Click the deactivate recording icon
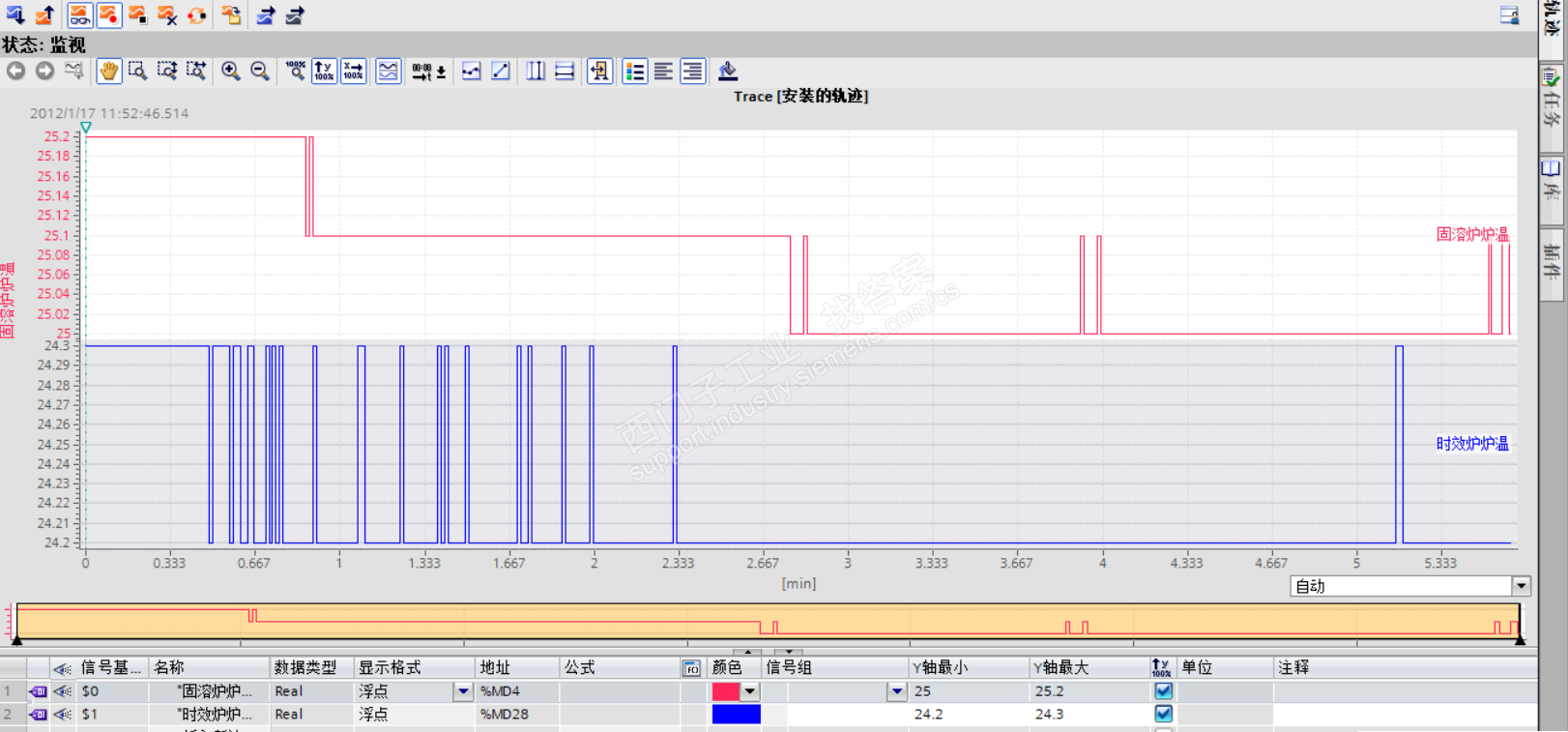The height and width of the screenshot is (732, 1568). click(x=138, y=15)
